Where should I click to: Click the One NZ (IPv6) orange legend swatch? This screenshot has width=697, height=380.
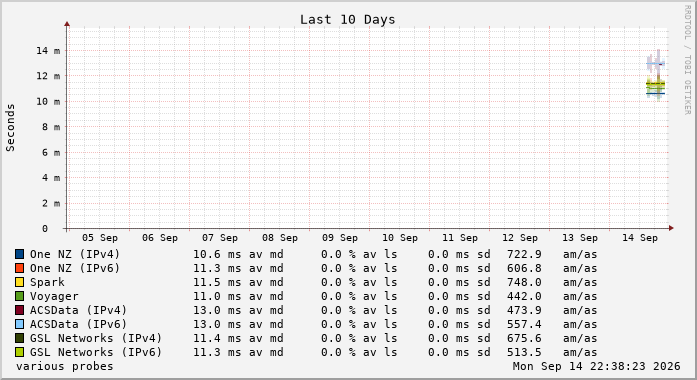(x=20, y=268)
